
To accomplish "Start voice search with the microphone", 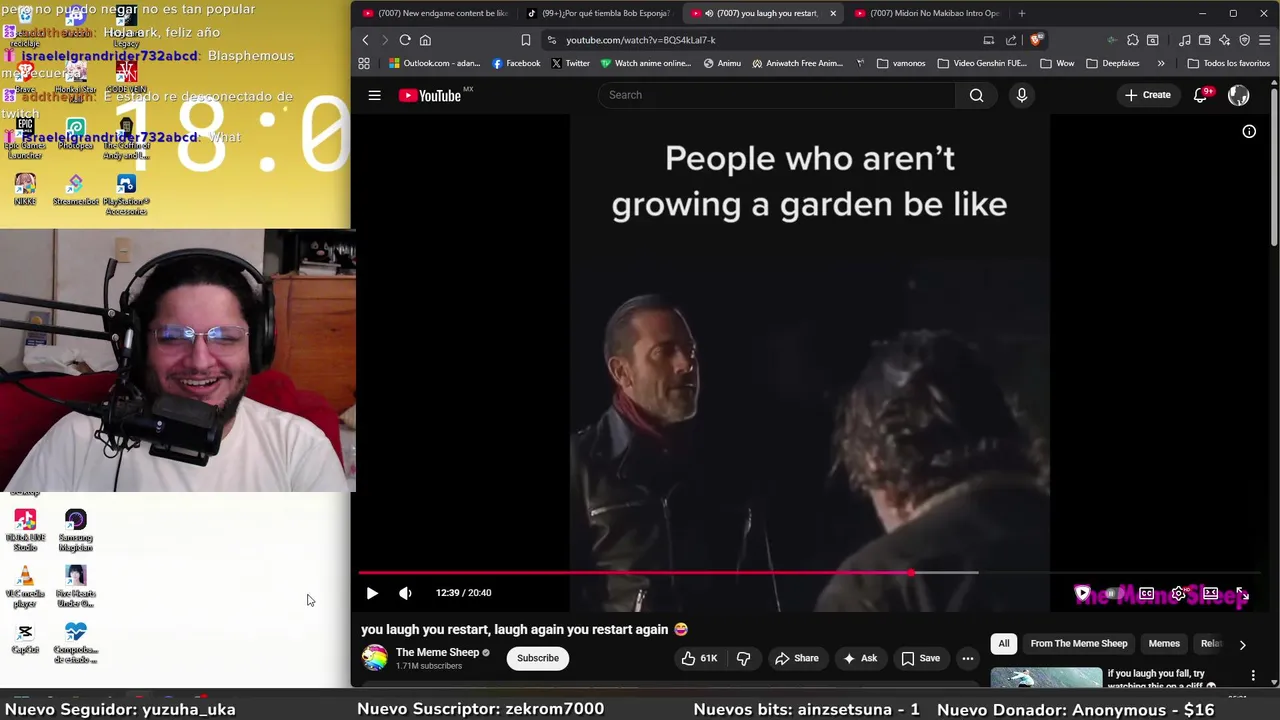I will pos(1021,95).
